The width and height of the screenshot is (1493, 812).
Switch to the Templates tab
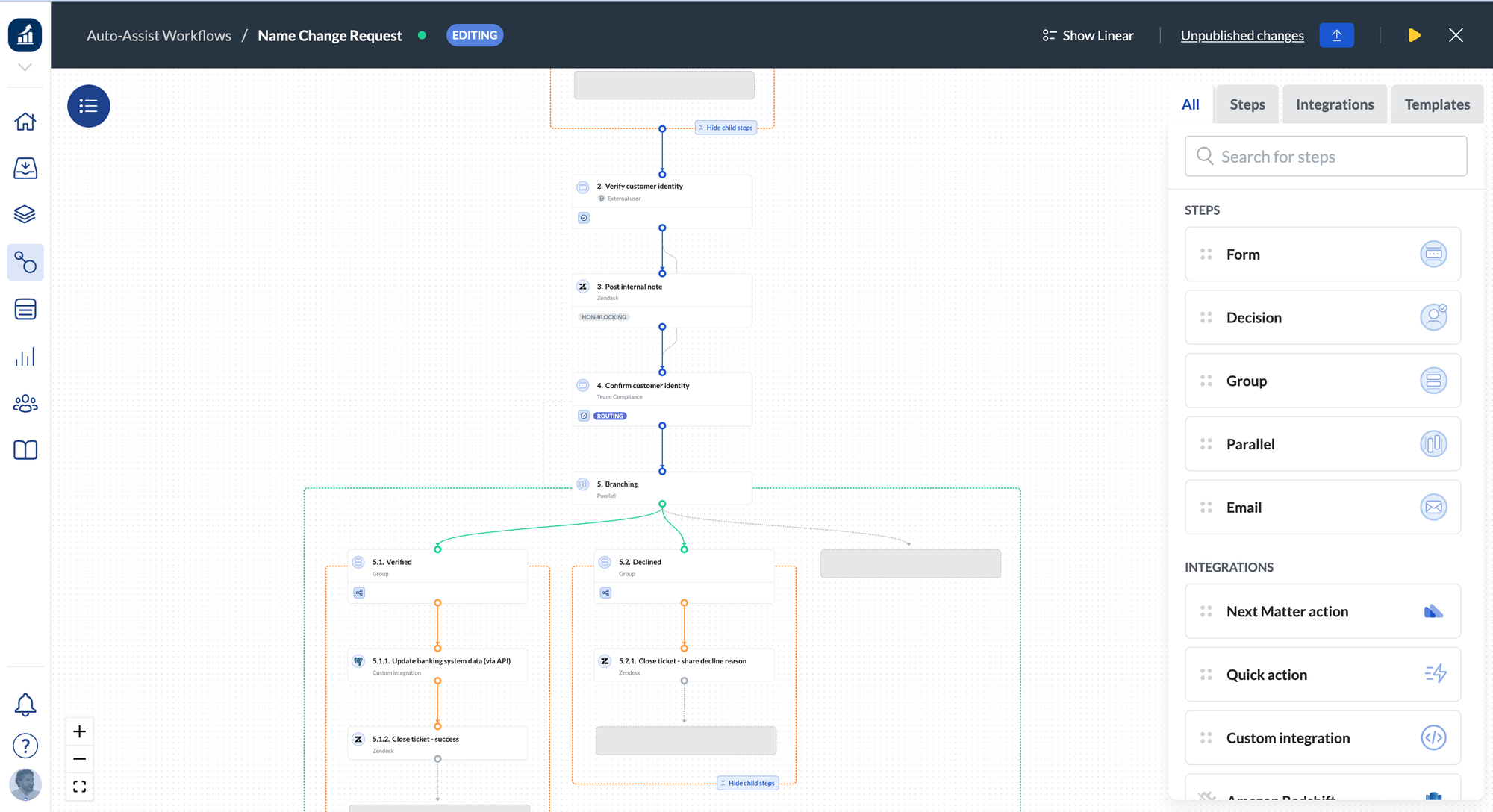click(1436, 104)
